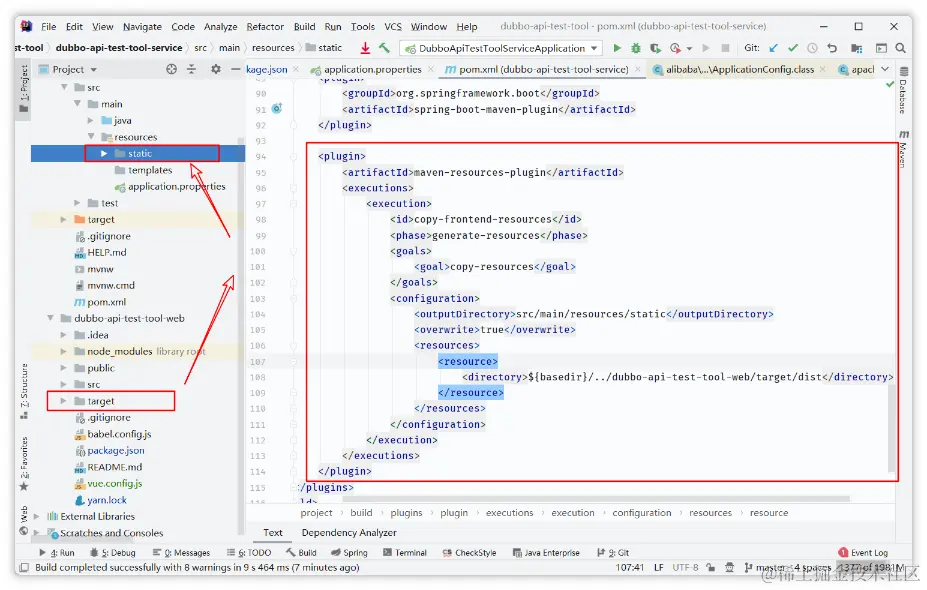Open the 6: TODO tool window

click(x=249, y=553)
